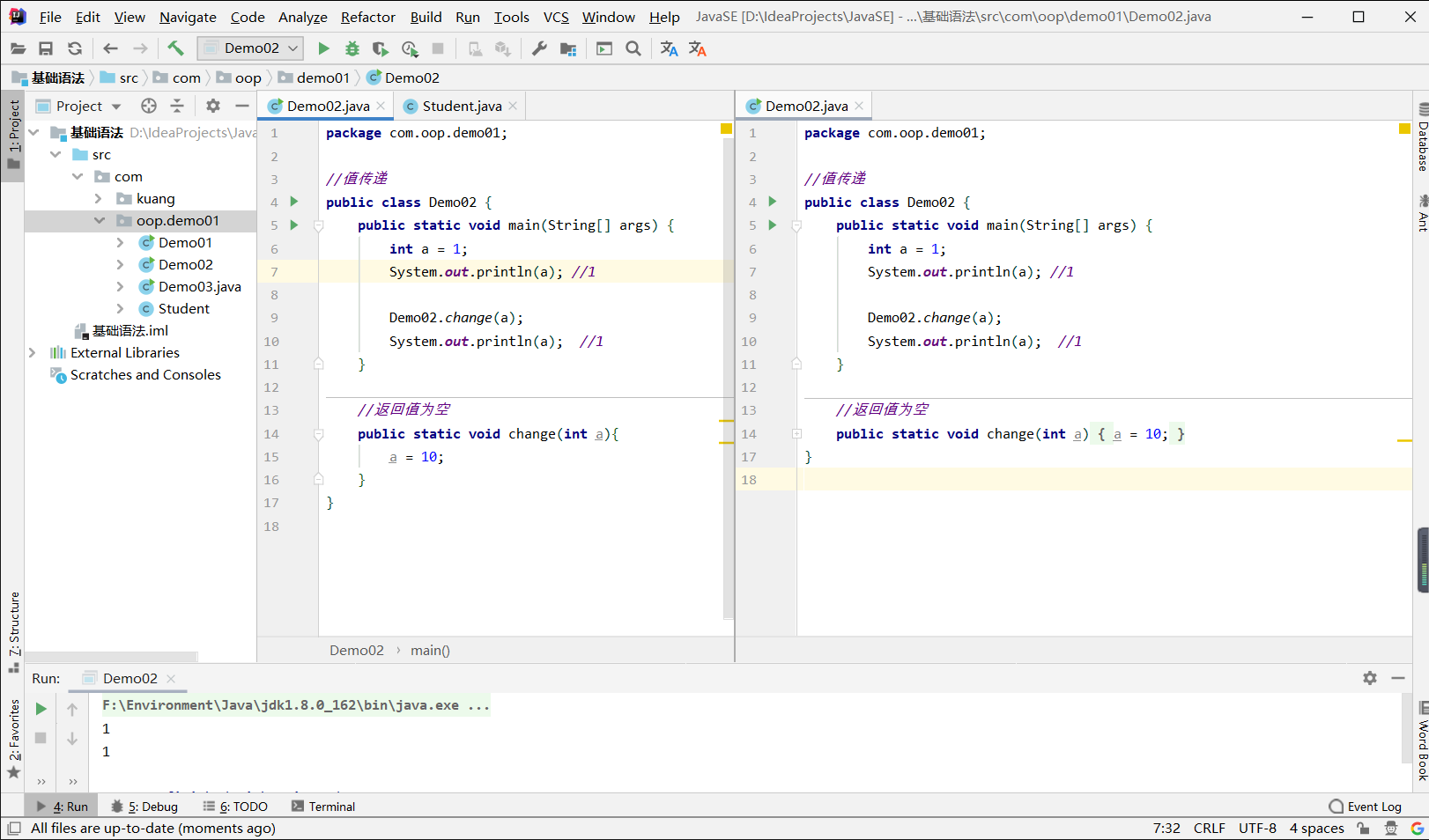Open the Event Log
This screenshot has width=1429, height=840.
(1366, 807)
